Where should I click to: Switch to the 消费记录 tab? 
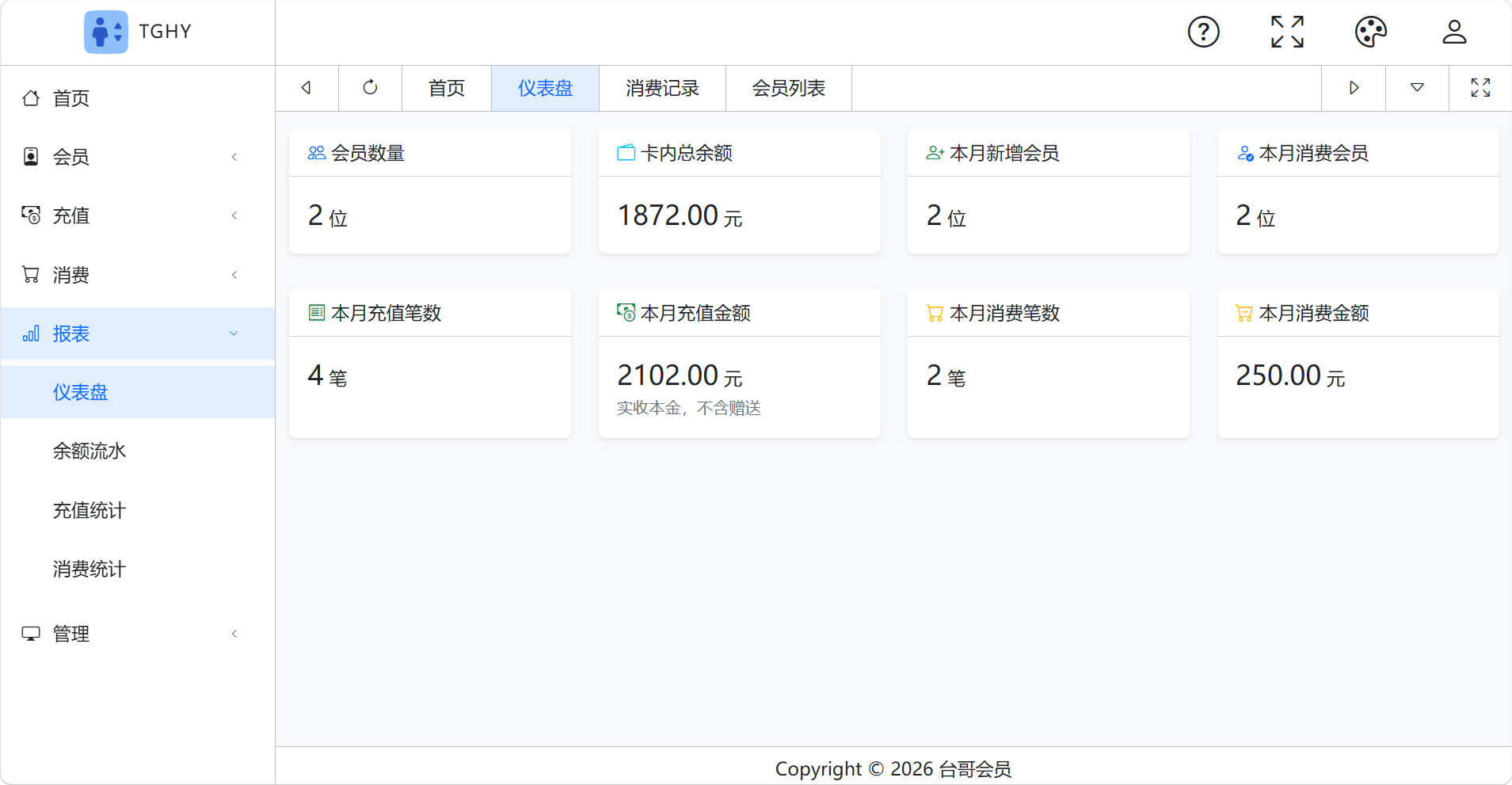662,88
